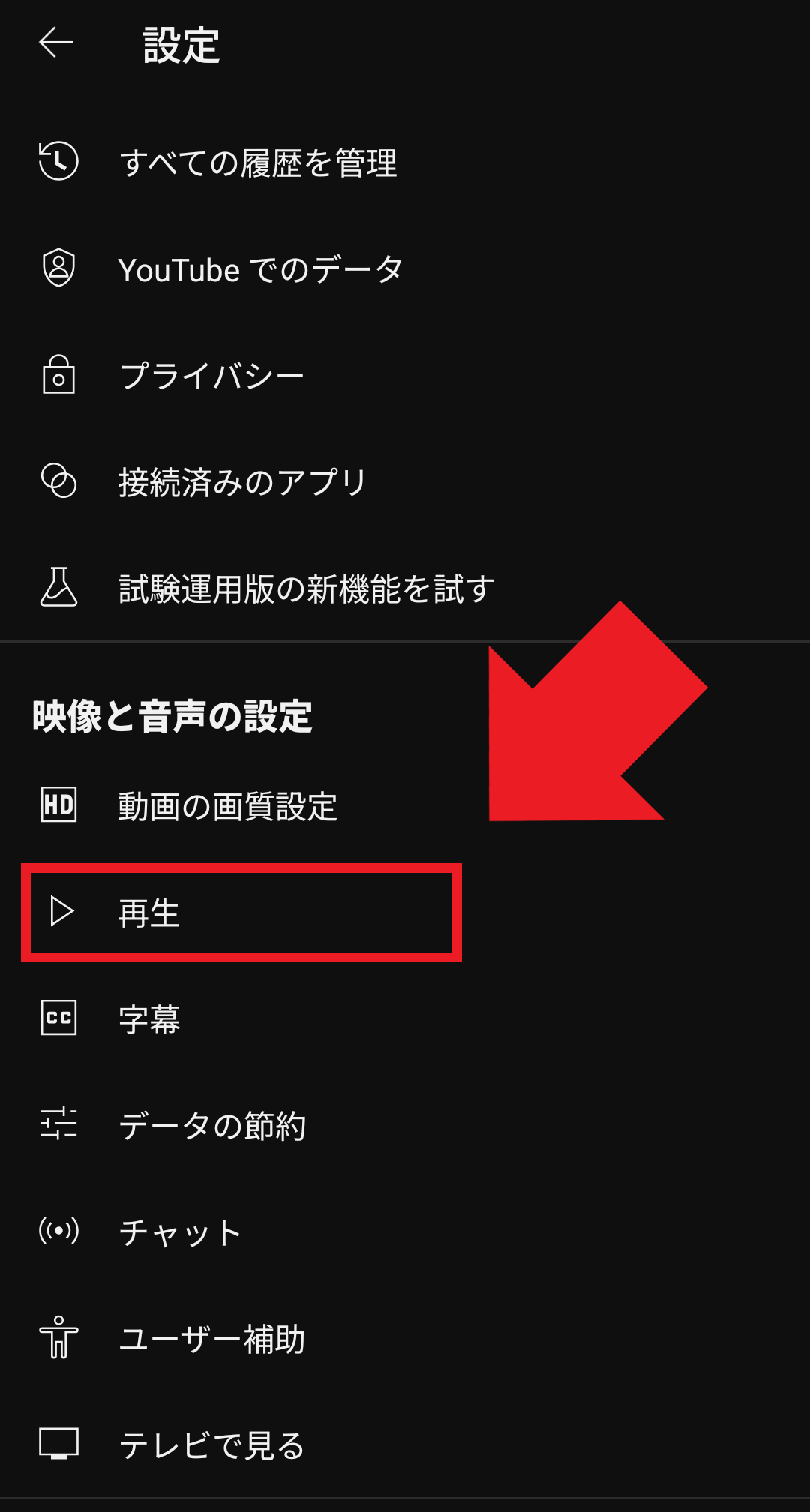Viewport: 810px width, 1512px height.
Task: Click the history clock icon
Action: (58, 160)
